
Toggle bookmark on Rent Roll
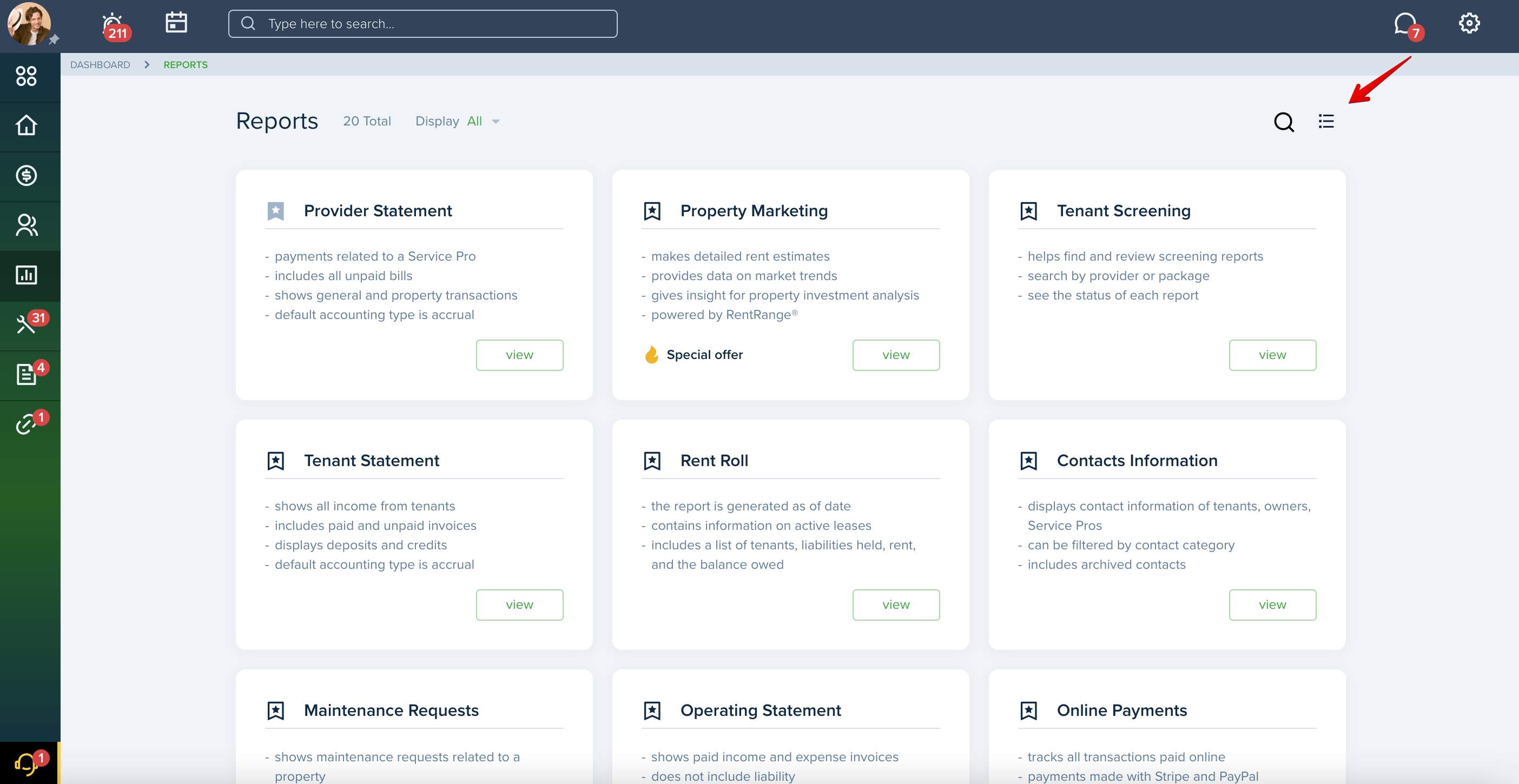click(652, 461)
